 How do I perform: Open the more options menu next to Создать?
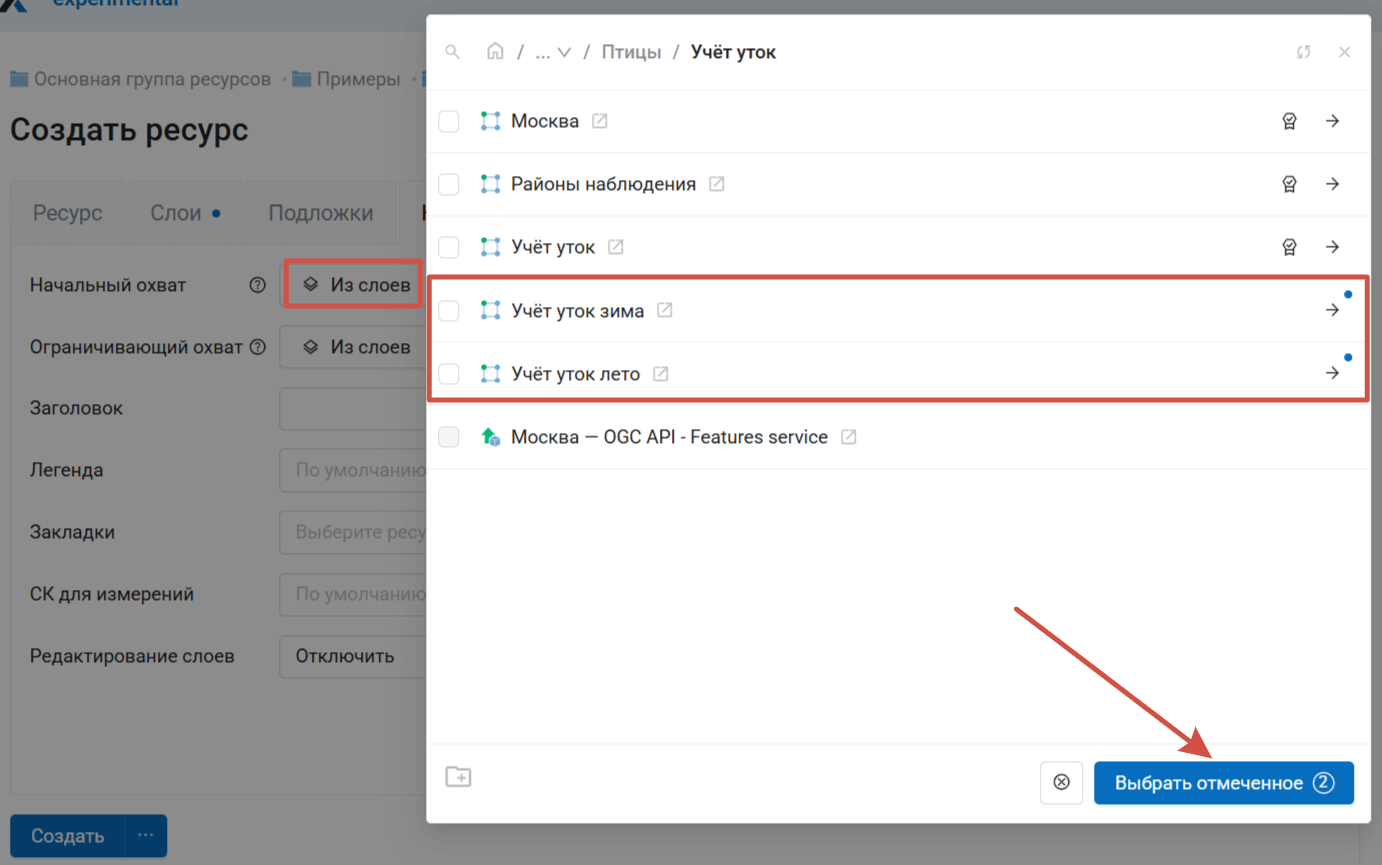[146, 836]
